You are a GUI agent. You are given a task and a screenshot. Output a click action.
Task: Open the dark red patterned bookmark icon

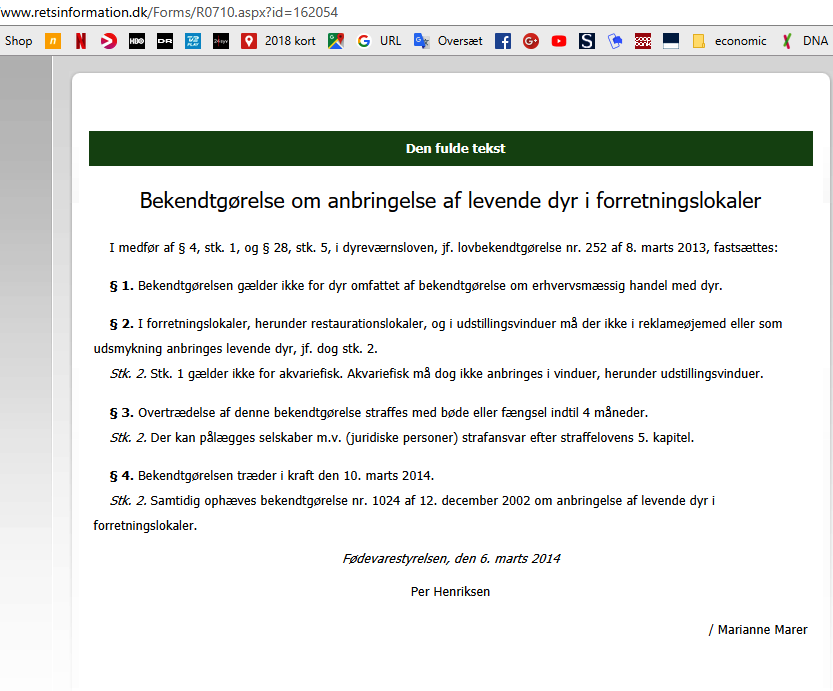[x=643, y=41]
